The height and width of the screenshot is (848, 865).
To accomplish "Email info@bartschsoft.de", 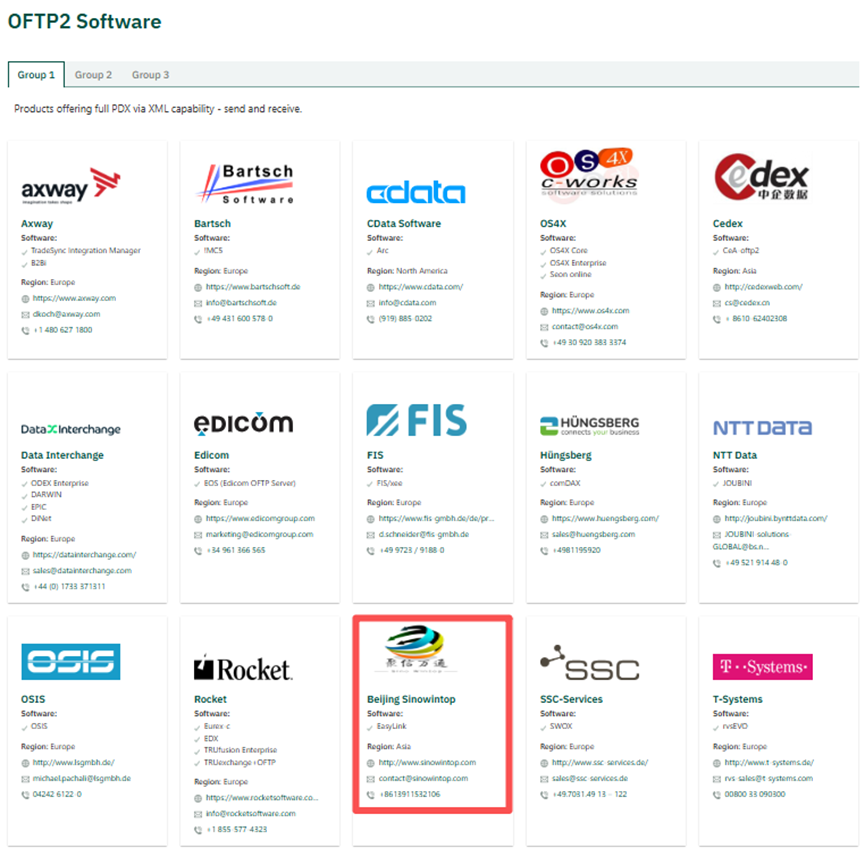I will tap(241, 302).
